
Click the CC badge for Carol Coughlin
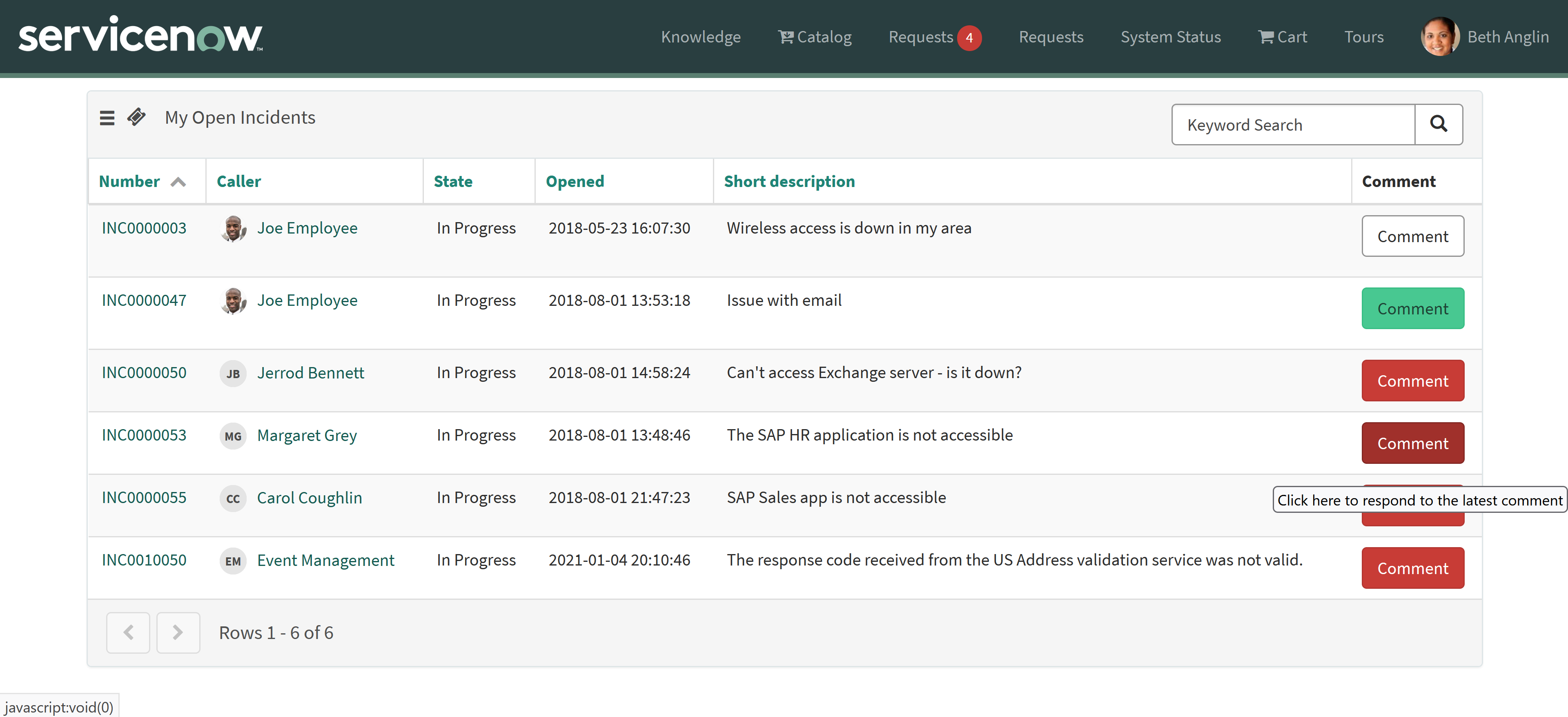(x=232, y=499)
